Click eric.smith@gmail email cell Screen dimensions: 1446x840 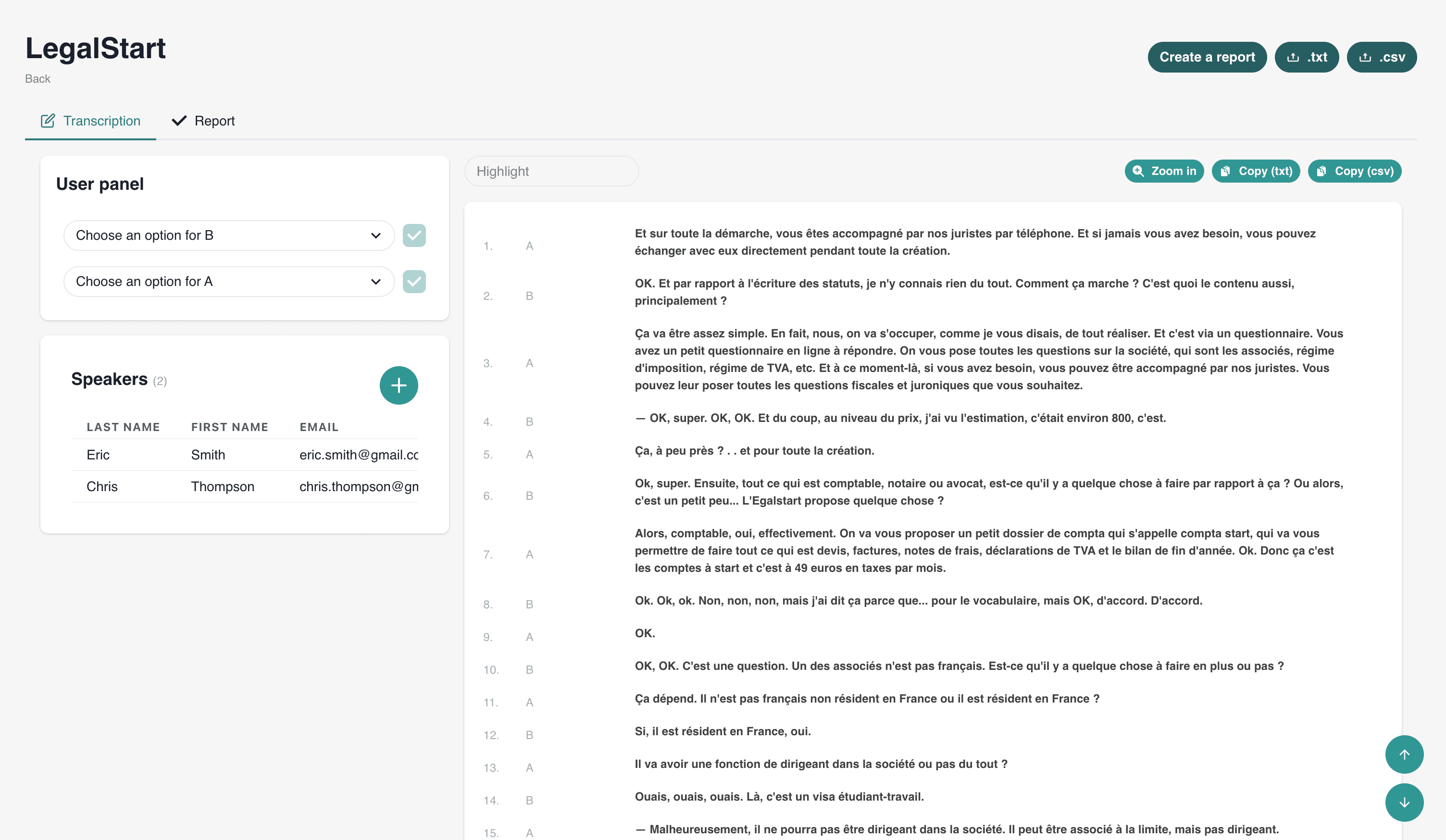point(359,455)
